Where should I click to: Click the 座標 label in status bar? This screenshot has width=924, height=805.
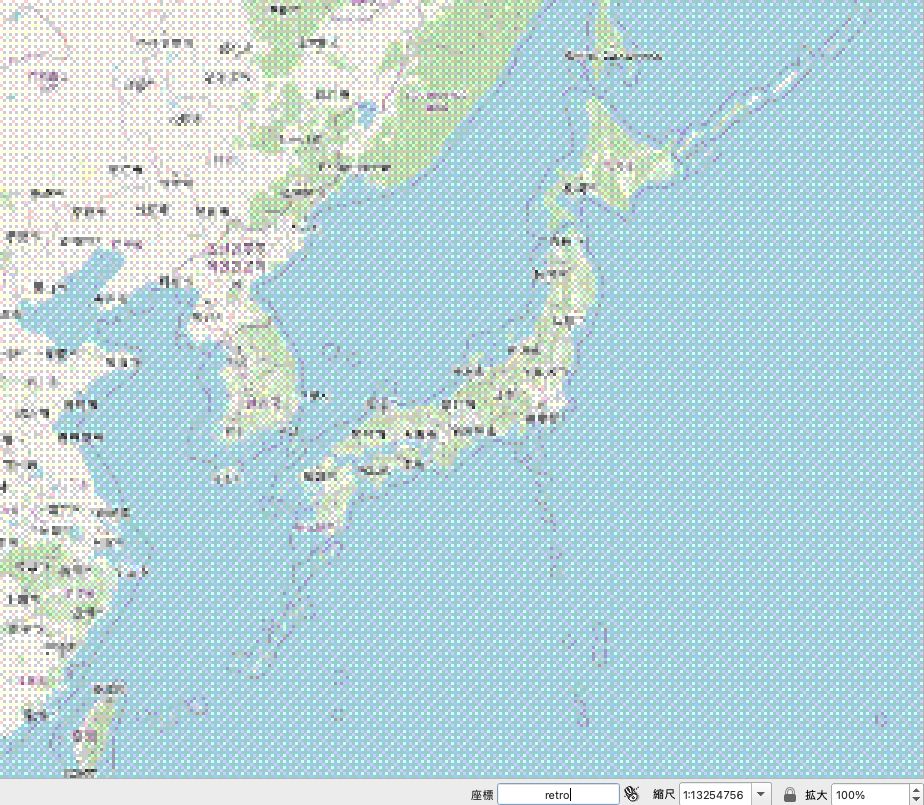tap(481, 795)
